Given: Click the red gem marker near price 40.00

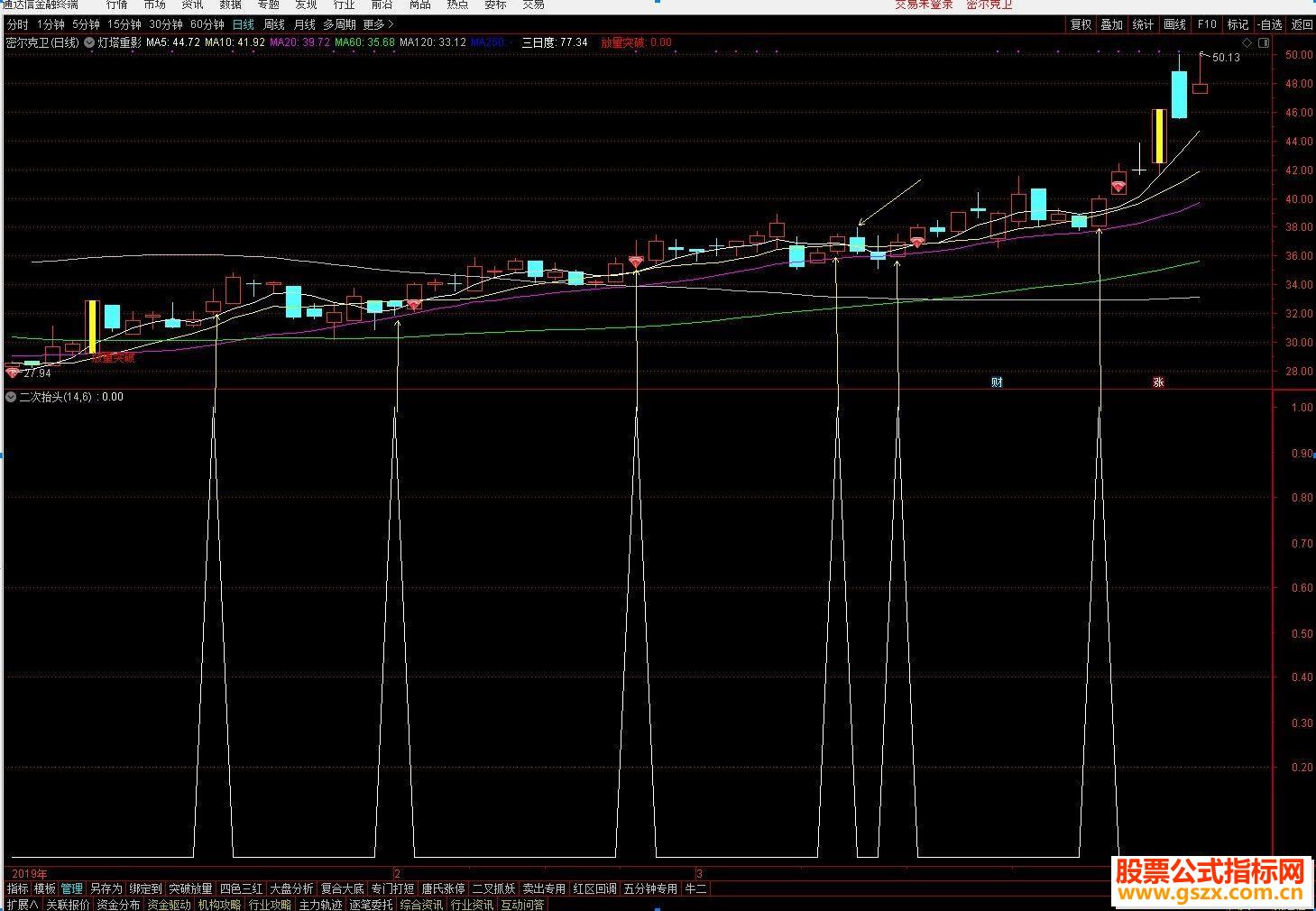Looking at the screenshot, I should click(x=1118, y=187).
